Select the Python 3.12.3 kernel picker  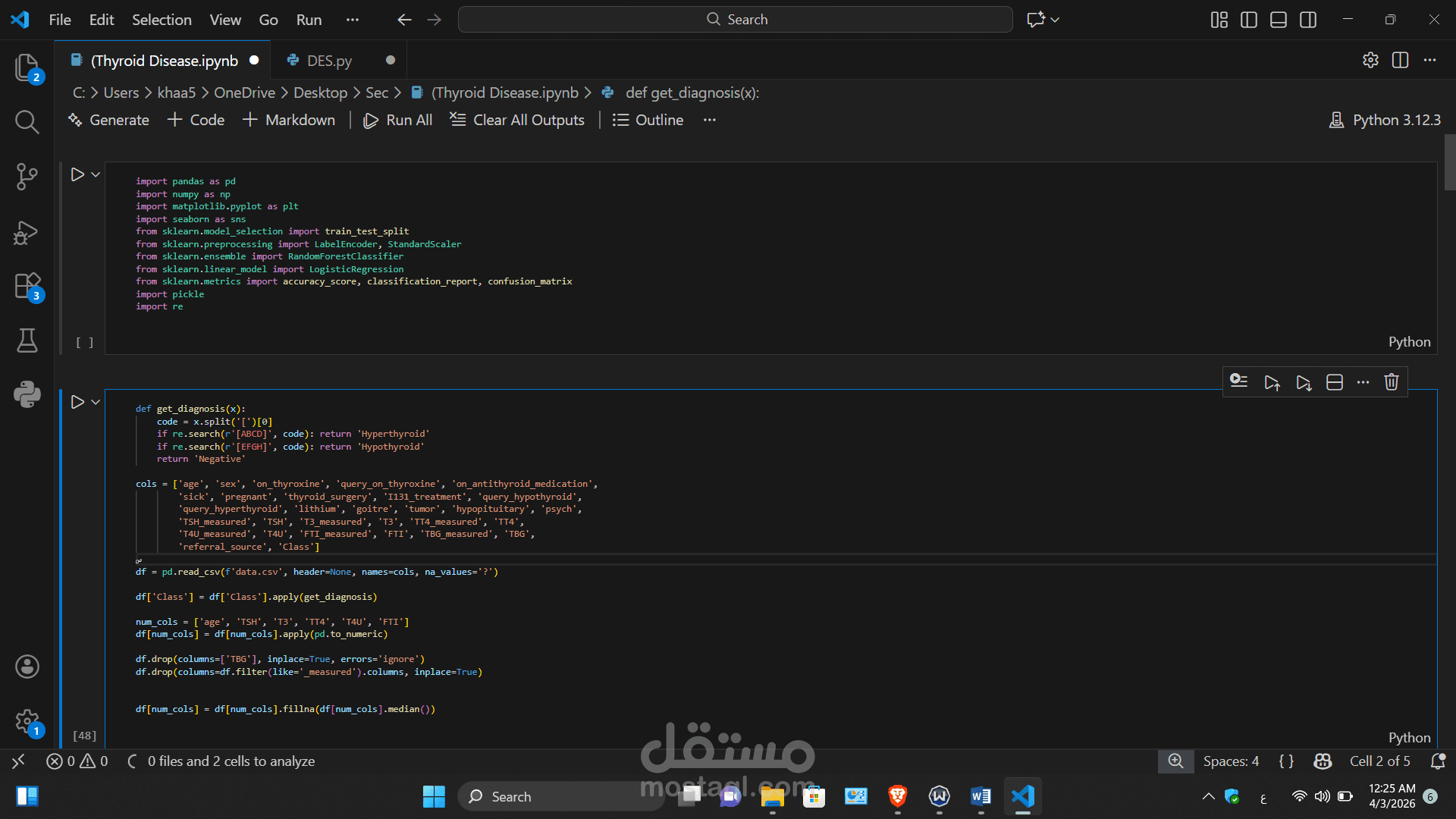[1385, 120]
